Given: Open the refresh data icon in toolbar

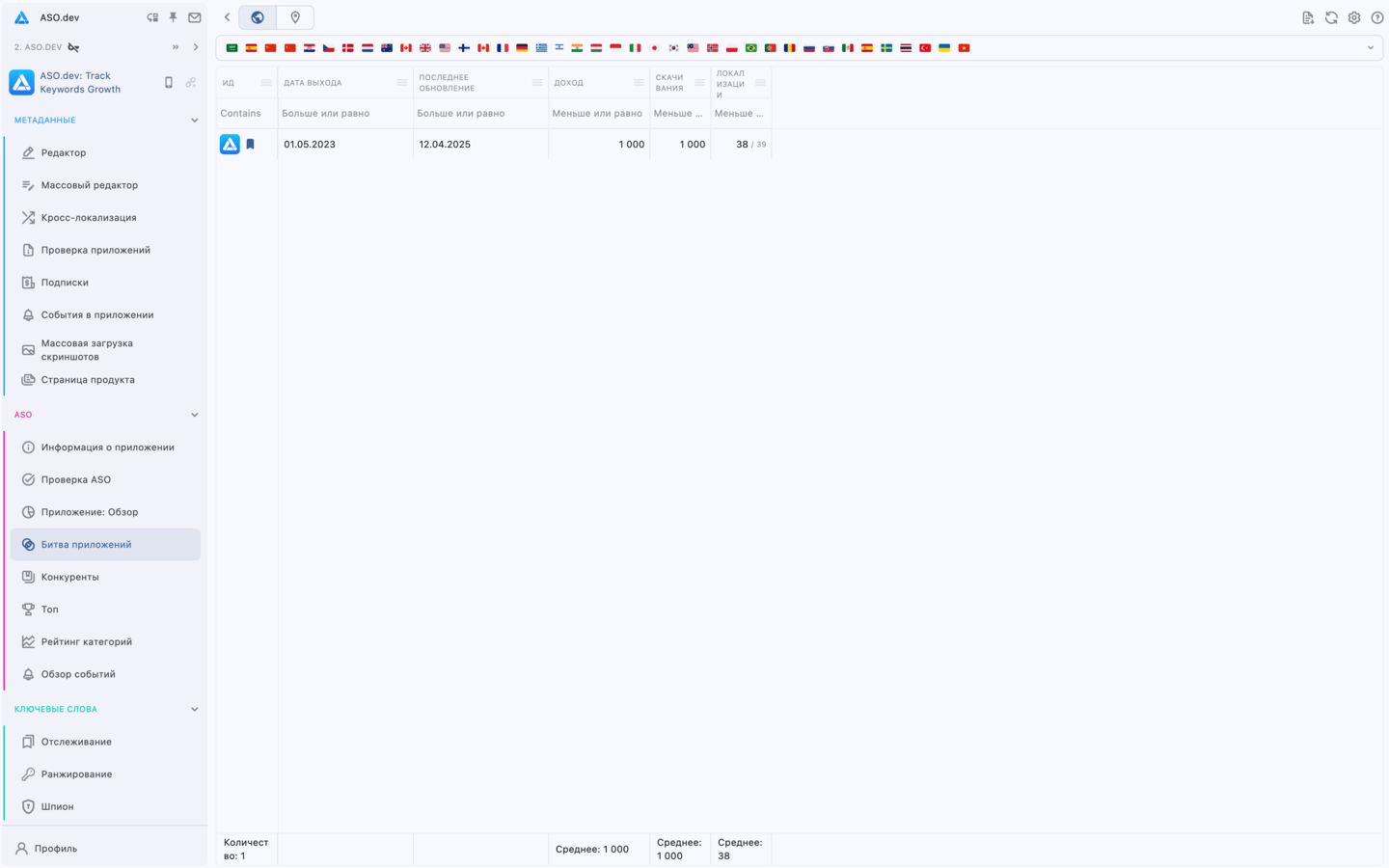Looking at the screenshot, I should 1330,16.
